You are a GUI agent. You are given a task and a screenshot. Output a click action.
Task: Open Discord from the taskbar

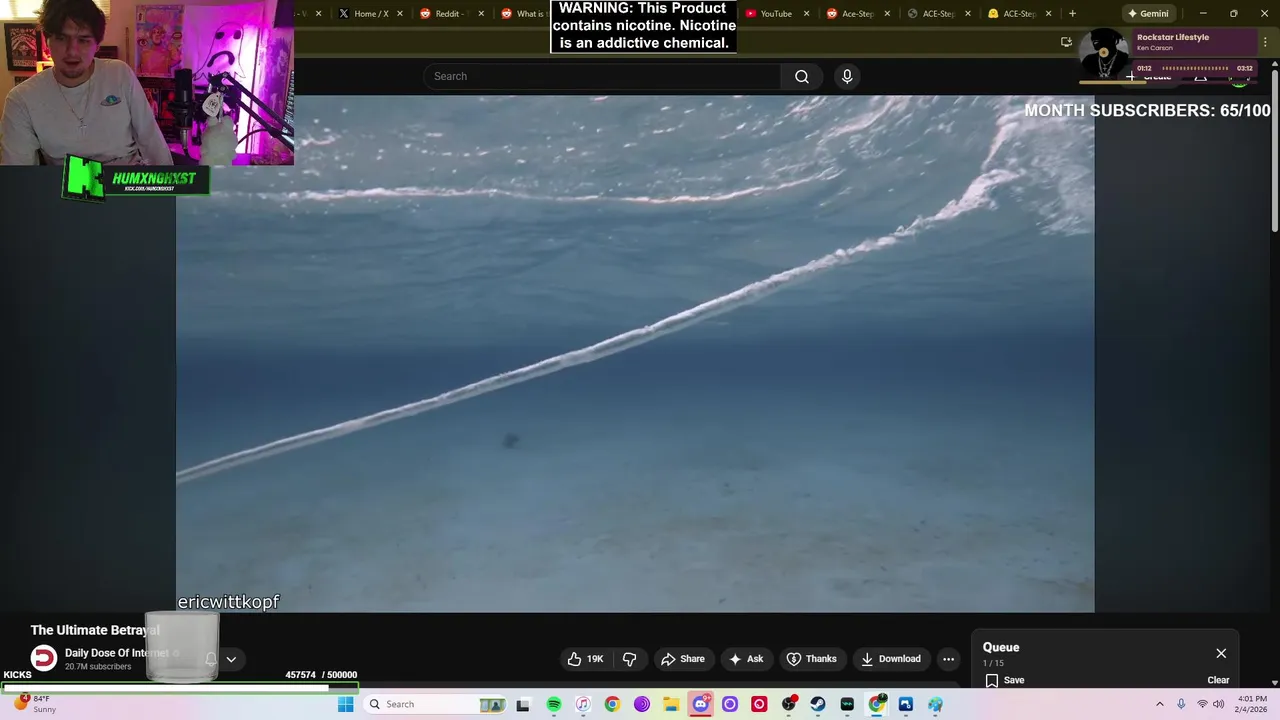coord(700,704)
